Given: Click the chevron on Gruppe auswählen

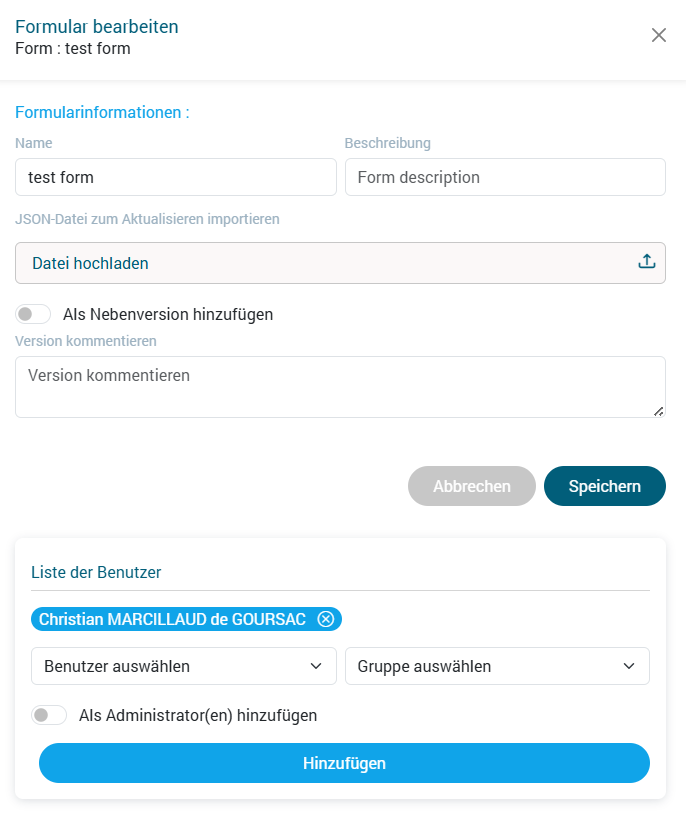Looking at the screenshot, I should pyautogui.click(x=629, y=666).
